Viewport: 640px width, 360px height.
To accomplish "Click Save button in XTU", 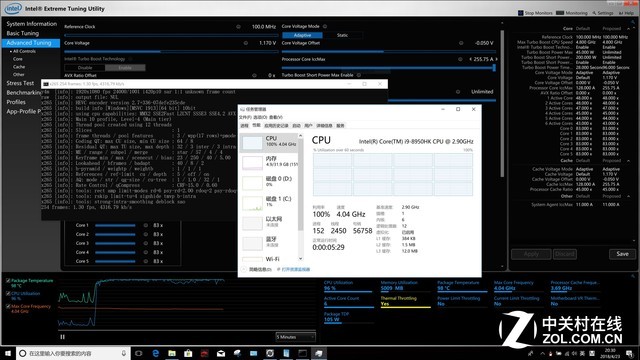I will pos(622,254).
